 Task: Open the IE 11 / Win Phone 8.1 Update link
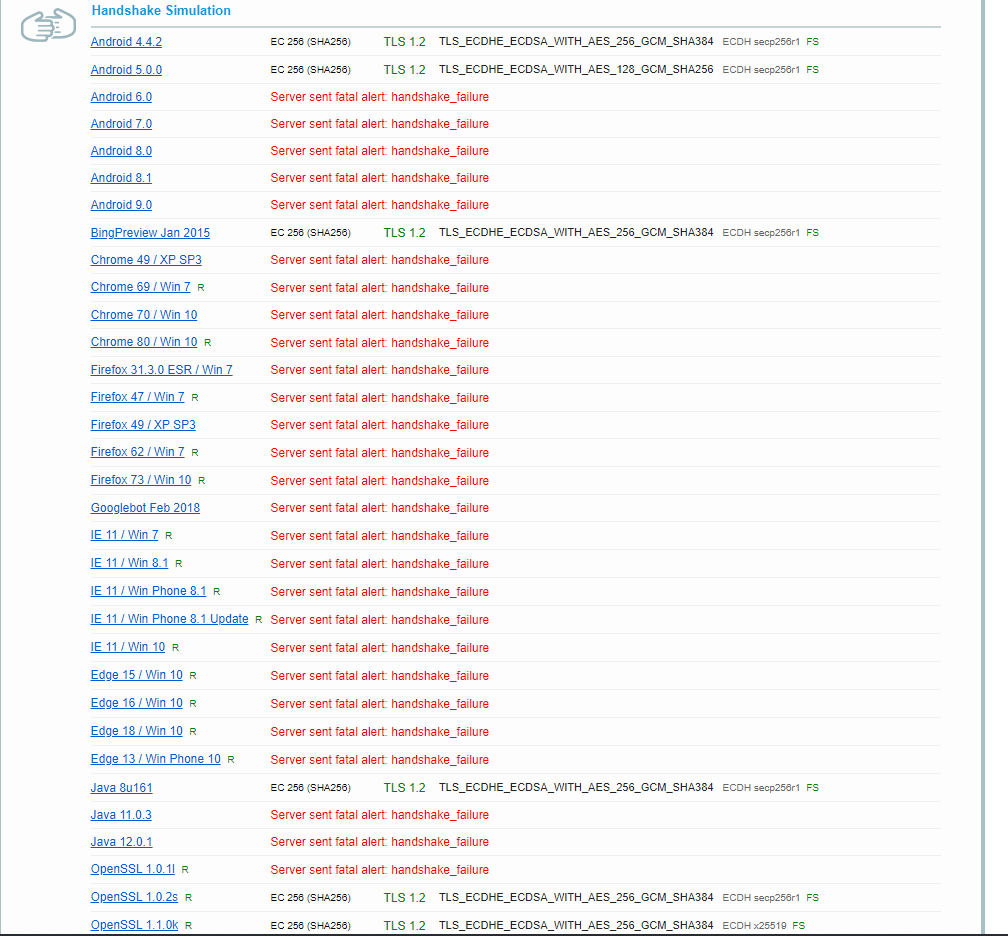click(x=169, y=619)
